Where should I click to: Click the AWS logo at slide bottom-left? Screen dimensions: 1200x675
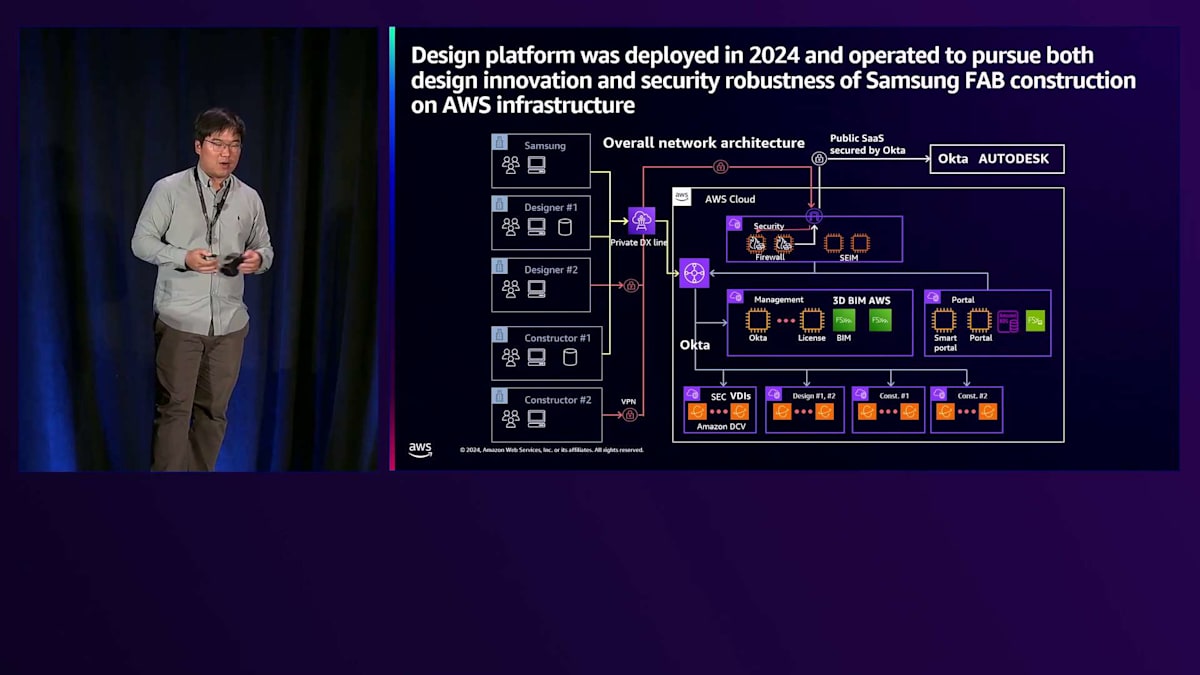[420, 449]
